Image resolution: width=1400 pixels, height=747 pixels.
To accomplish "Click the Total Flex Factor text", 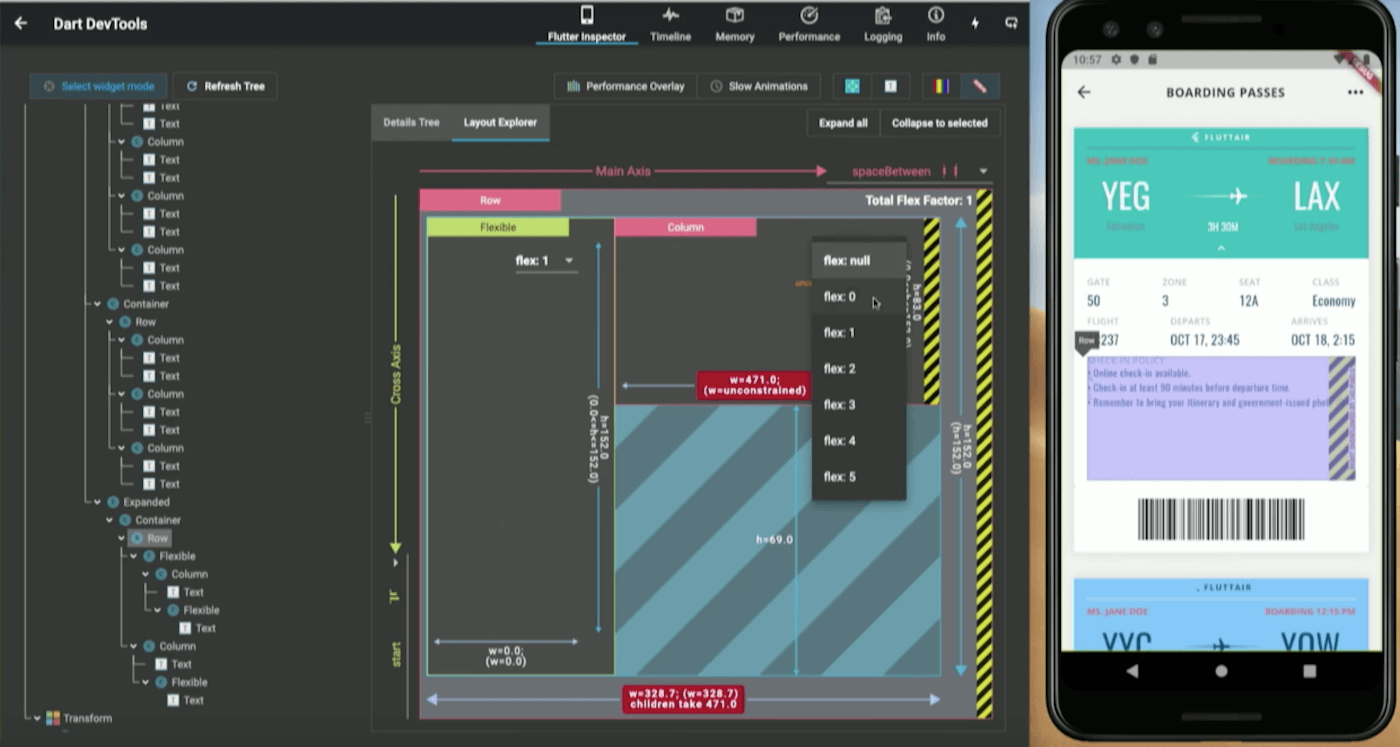I will coord(918,200).
